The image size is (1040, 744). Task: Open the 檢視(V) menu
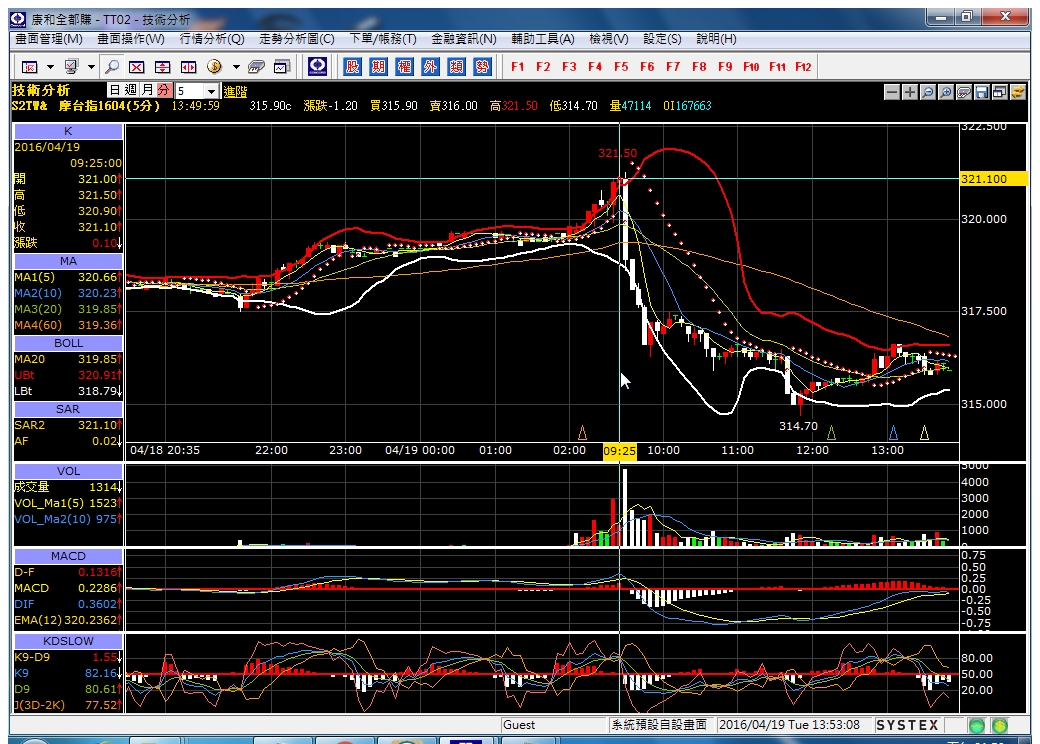609,39
